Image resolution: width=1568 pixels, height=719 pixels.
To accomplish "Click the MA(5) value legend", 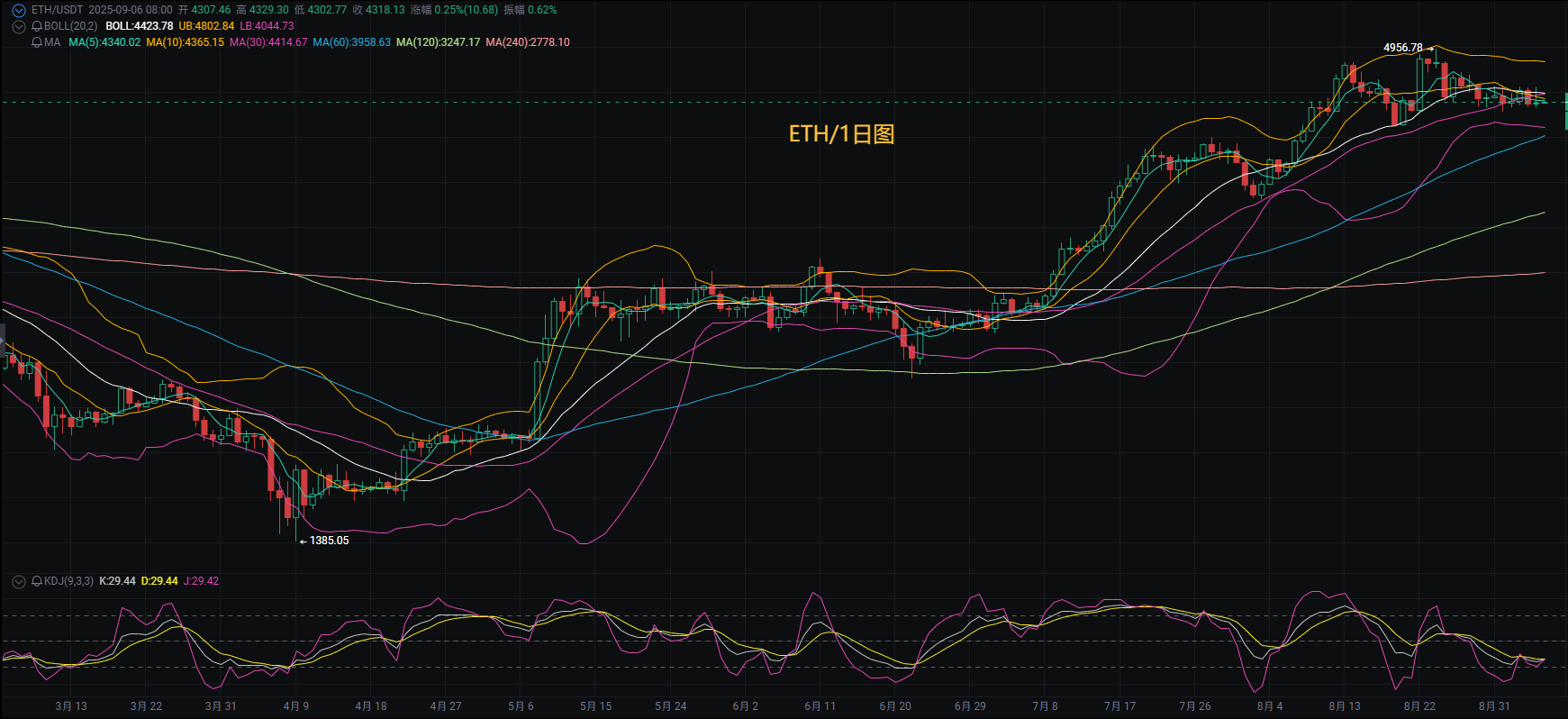I will click(104, 42).
